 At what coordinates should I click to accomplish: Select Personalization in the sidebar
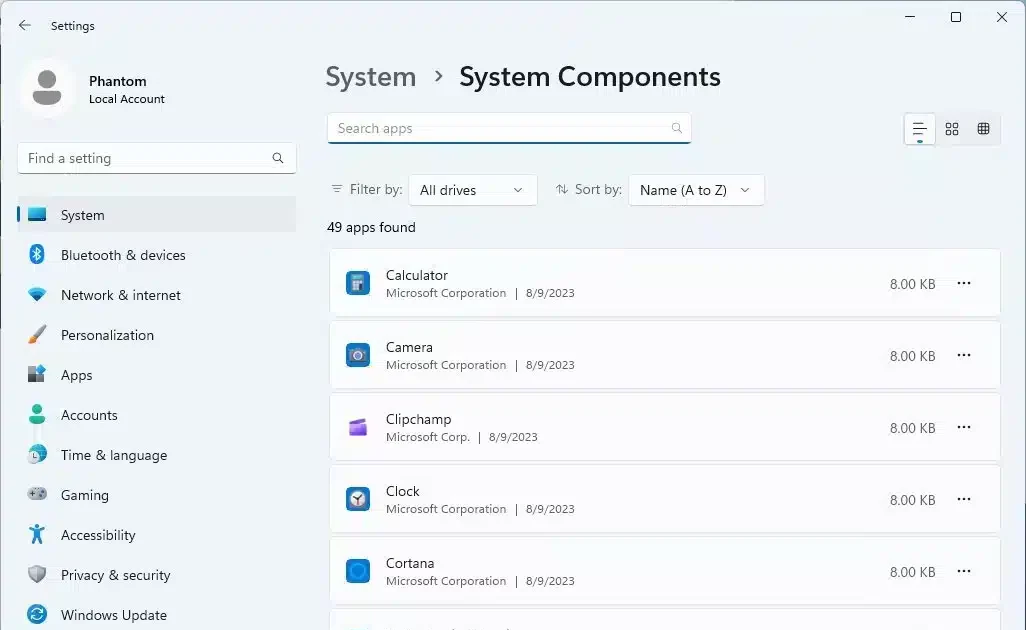pyautogui.click(x=107, y=335)
